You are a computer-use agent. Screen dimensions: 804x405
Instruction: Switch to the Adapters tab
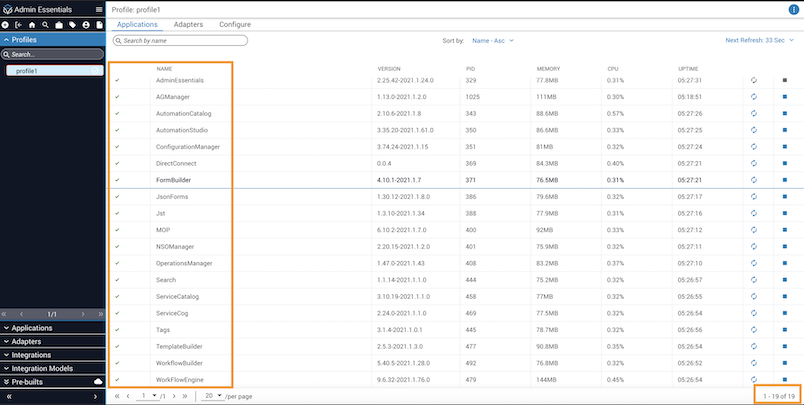[x=189, y=23]
